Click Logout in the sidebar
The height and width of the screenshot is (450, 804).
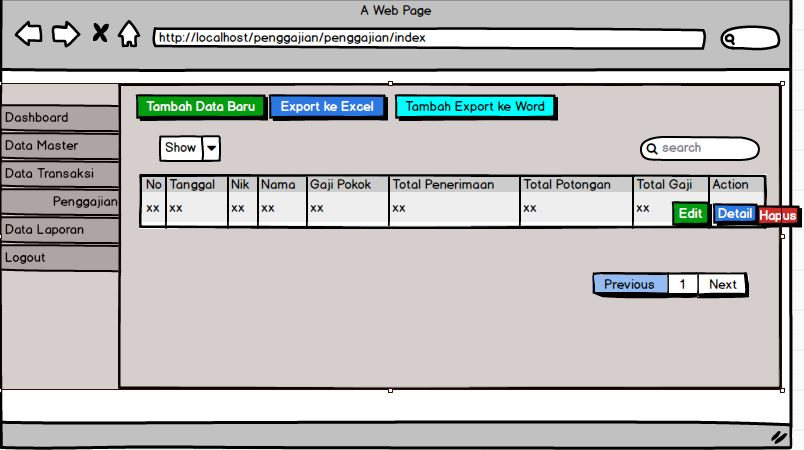point(60,258)
